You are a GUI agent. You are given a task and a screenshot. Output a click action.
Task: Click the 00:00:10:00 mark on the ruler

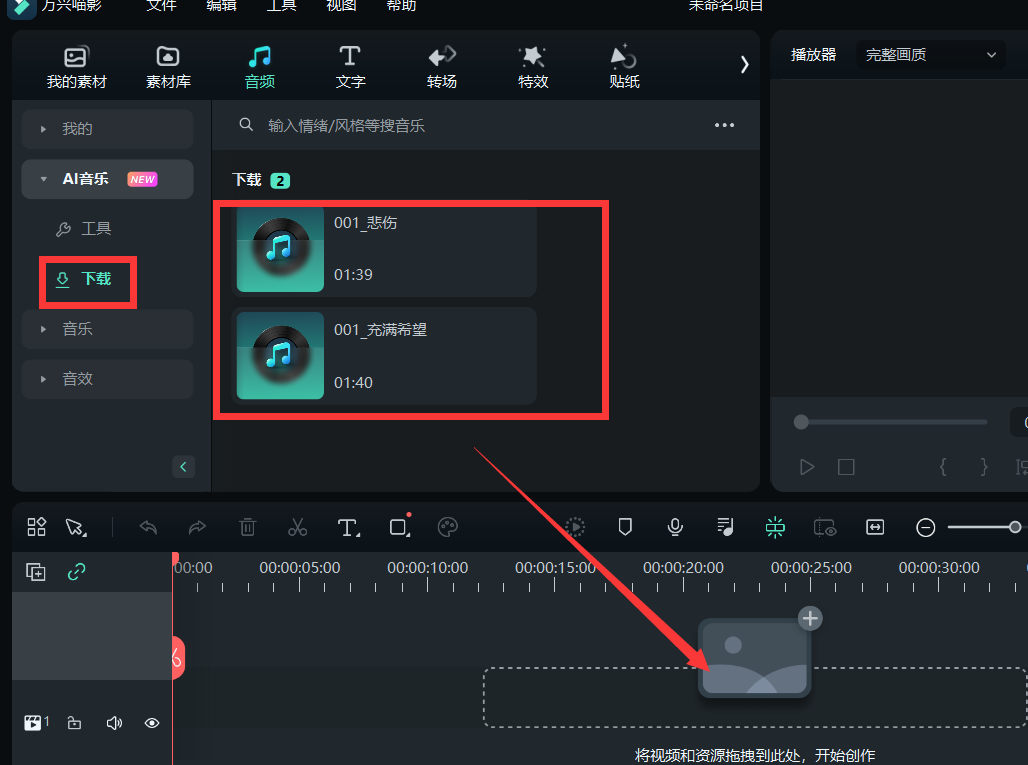coord(427,568)
